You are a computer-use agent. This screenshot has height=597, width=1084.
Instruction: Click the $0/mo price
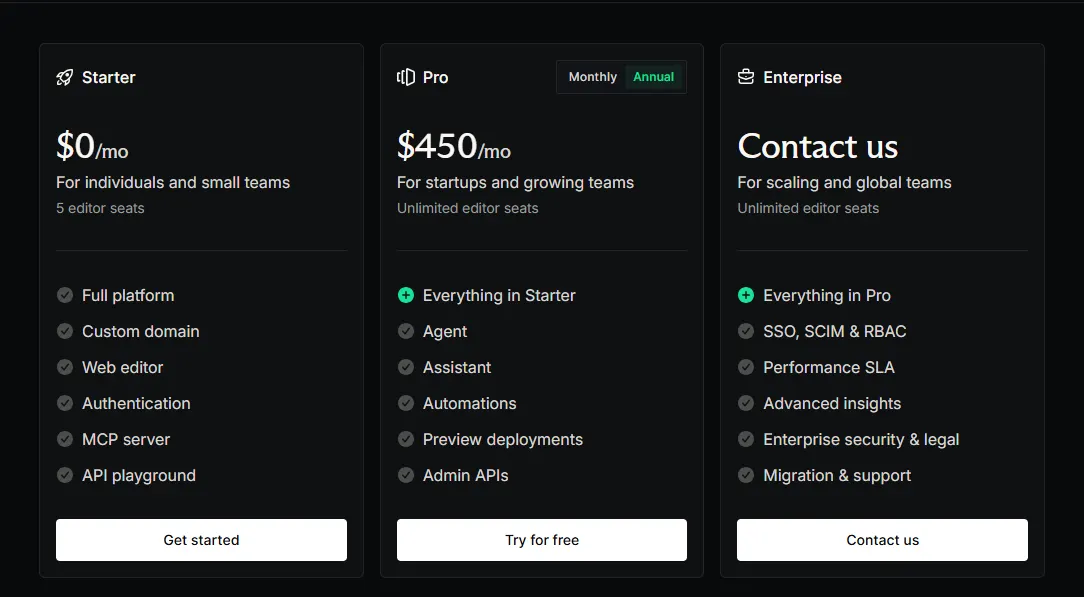pyautogui.click(x=92, y=146)
